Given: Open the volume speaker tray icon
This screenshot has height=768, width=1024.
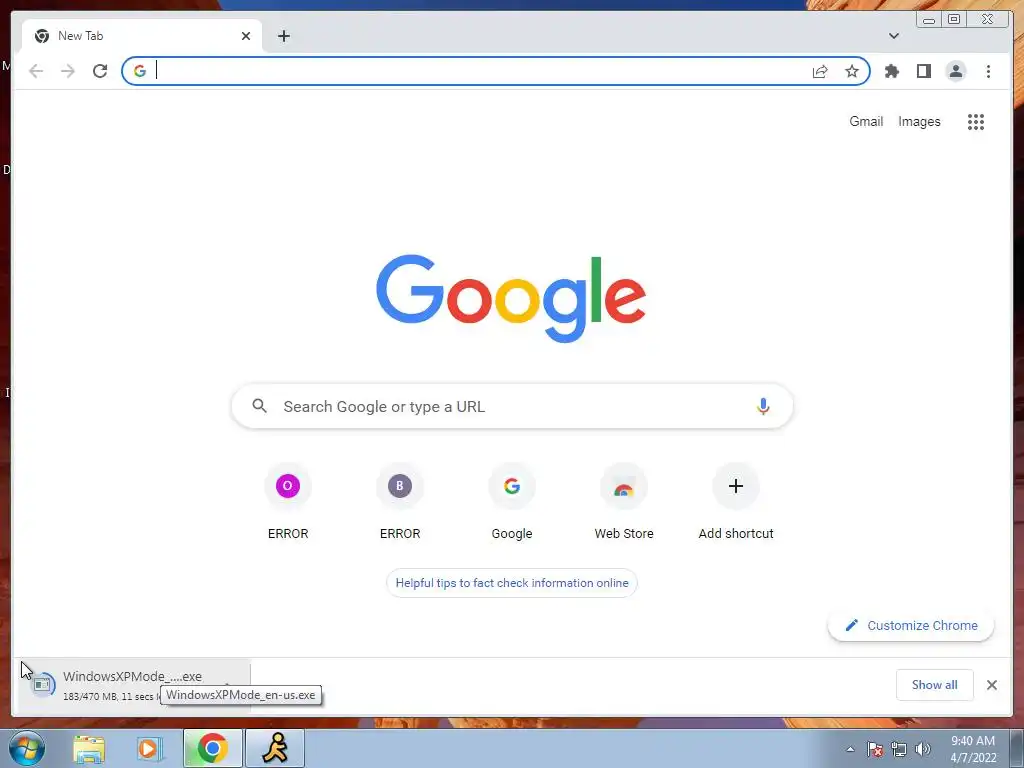Looking at the screenshot, I should 922,749.
